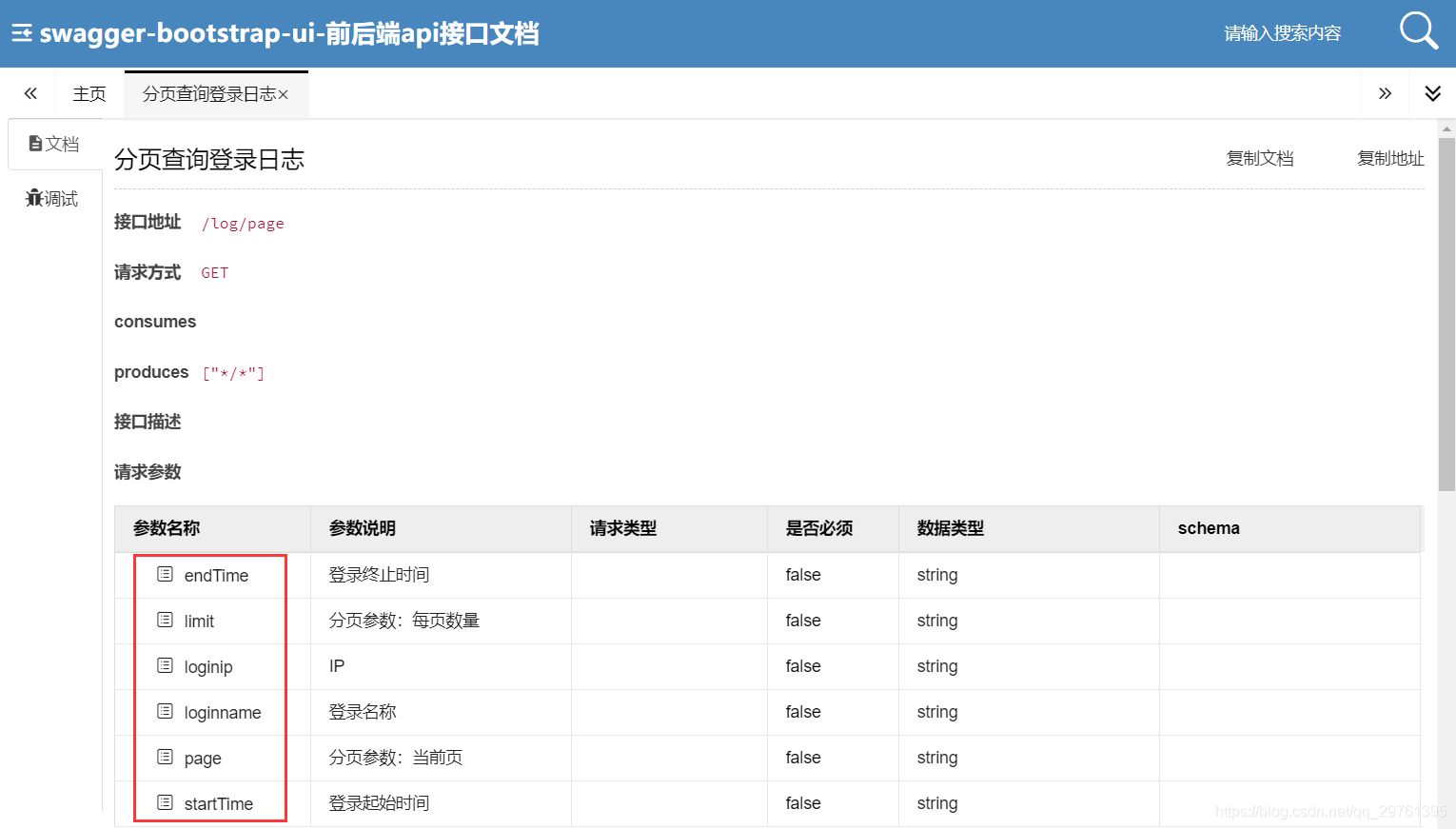Select the loginip parameter name
The width and height of the screenshot is (1456, 829).
tap(208, 667)
